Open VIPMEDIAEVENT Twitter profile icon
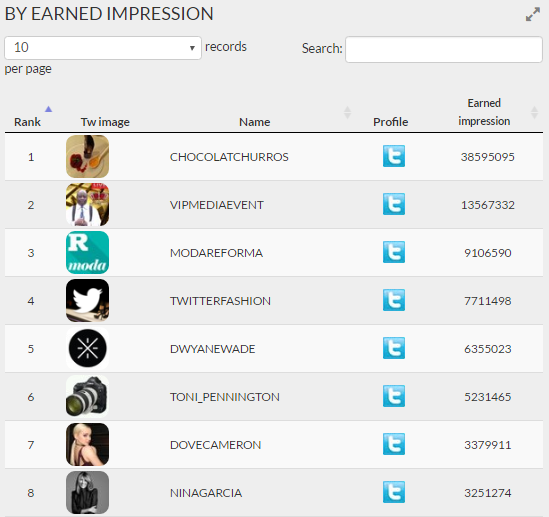549x517 pixels. 394,204
